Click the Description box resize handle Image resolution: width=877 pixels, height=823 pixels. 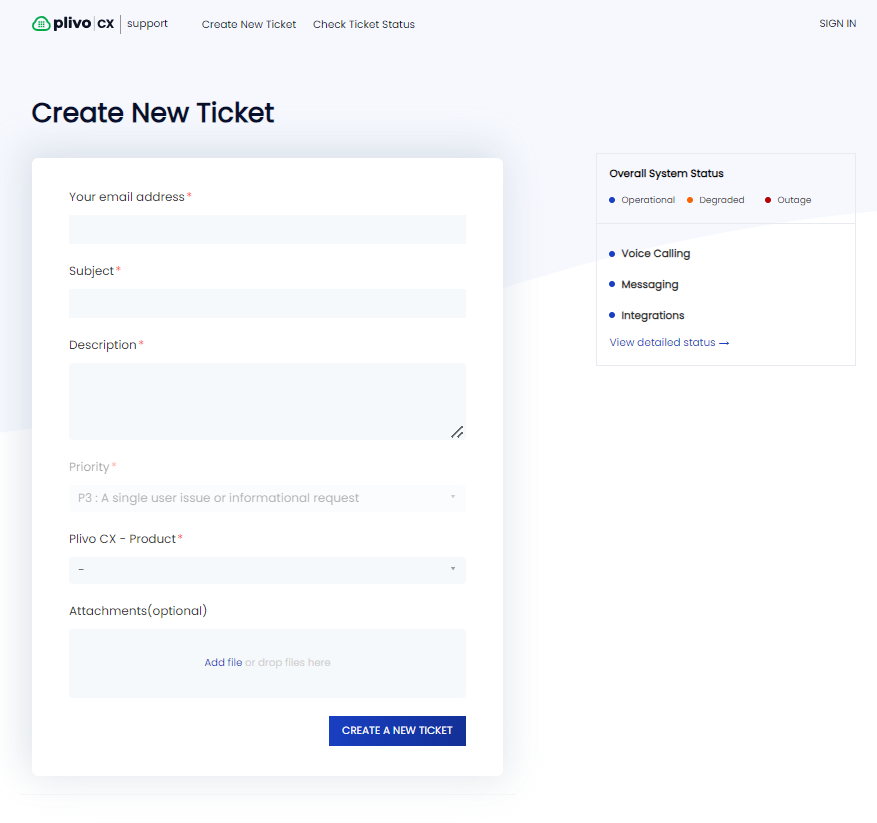point(457,432)
